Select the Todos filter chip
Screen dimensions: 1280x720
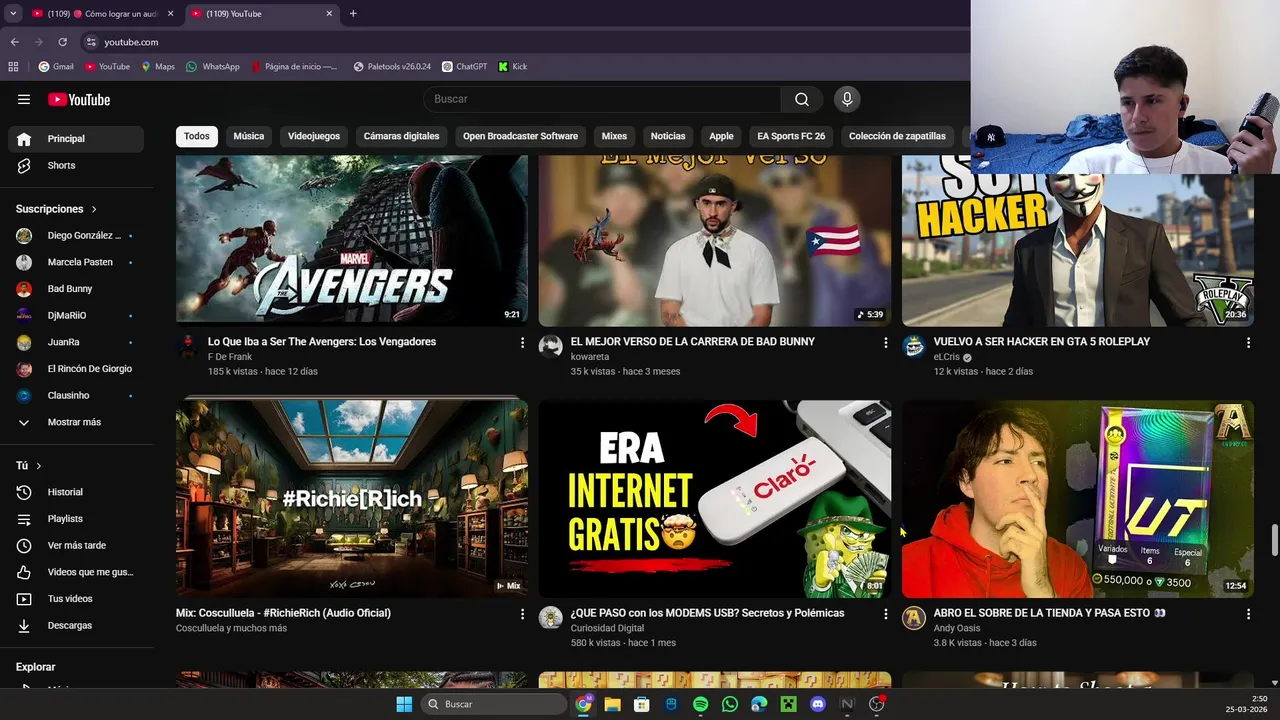point(197,136)
